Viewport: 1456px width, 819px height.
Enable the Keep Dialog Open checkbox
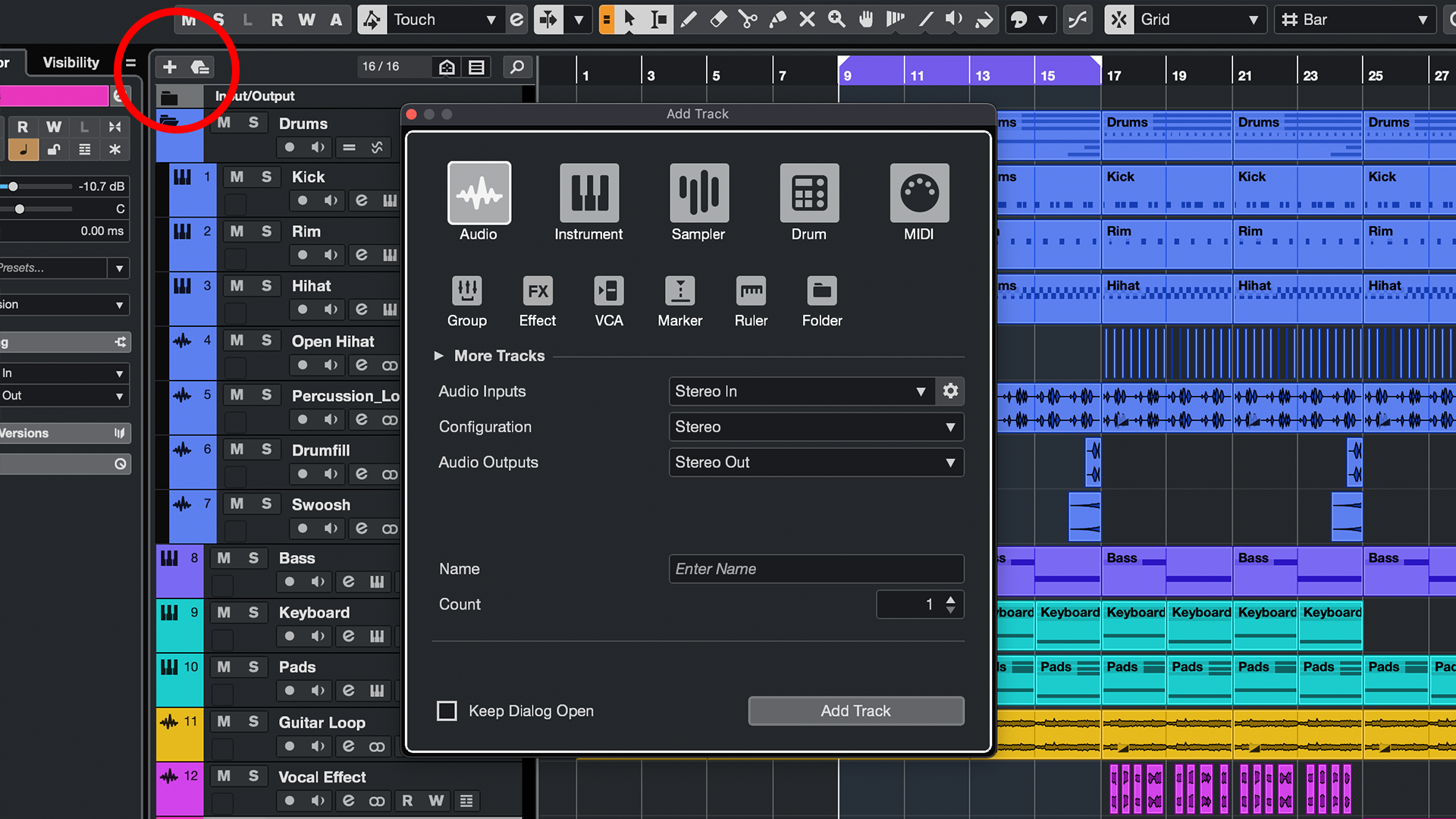point(447,711)
